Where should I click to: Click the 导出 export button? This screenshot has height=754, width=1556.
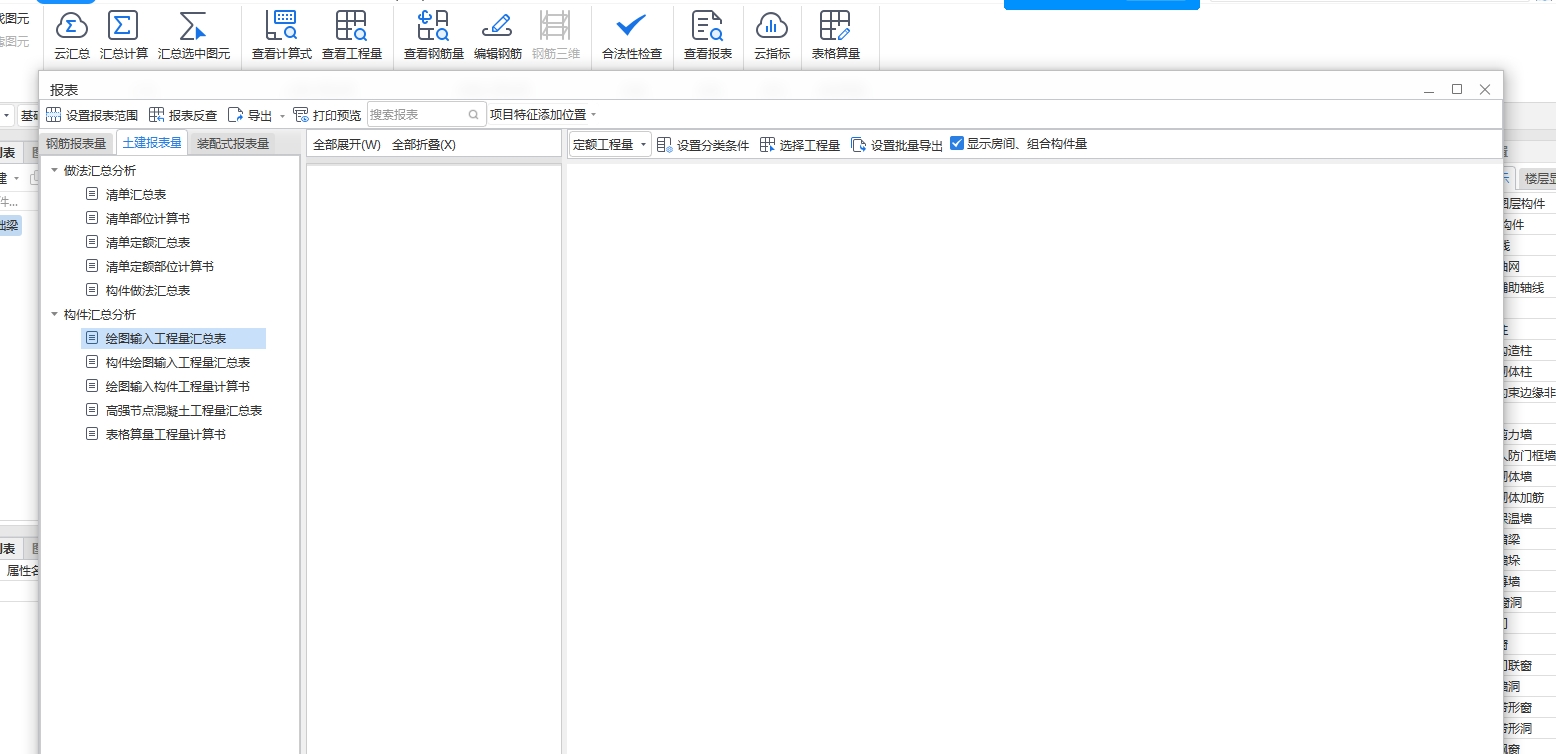(251, 115)
